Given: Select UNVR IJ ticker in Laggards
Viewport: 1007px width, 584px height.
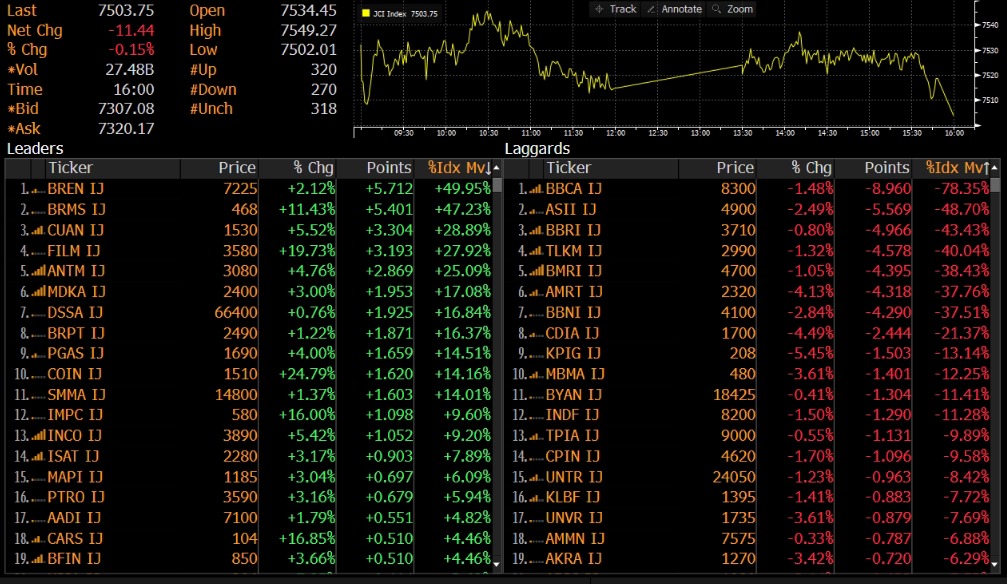Looking at the screenshot, I should [x=574, y=518].
